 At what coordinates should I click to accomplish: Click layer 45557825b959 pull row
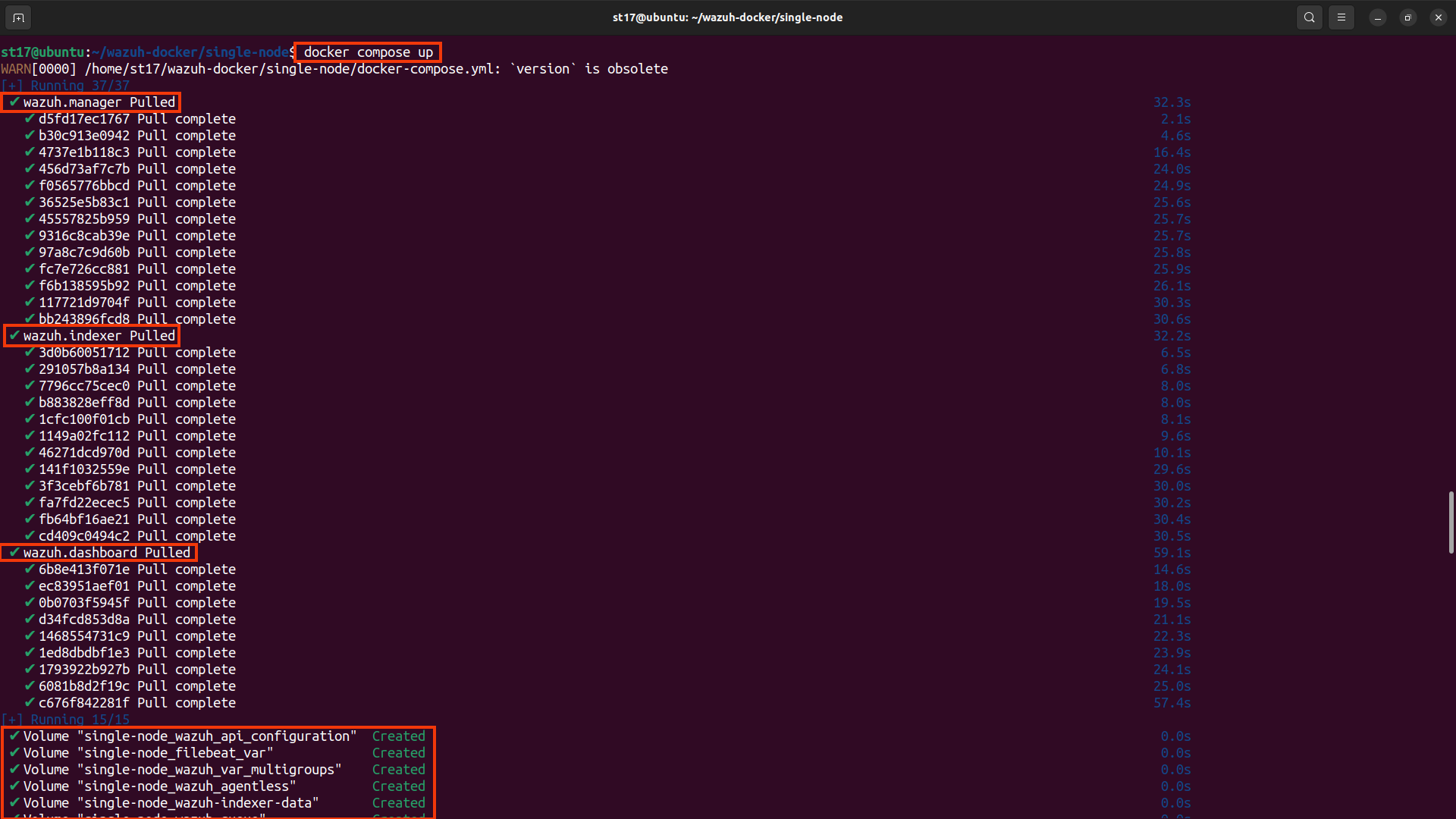[130, 219]
